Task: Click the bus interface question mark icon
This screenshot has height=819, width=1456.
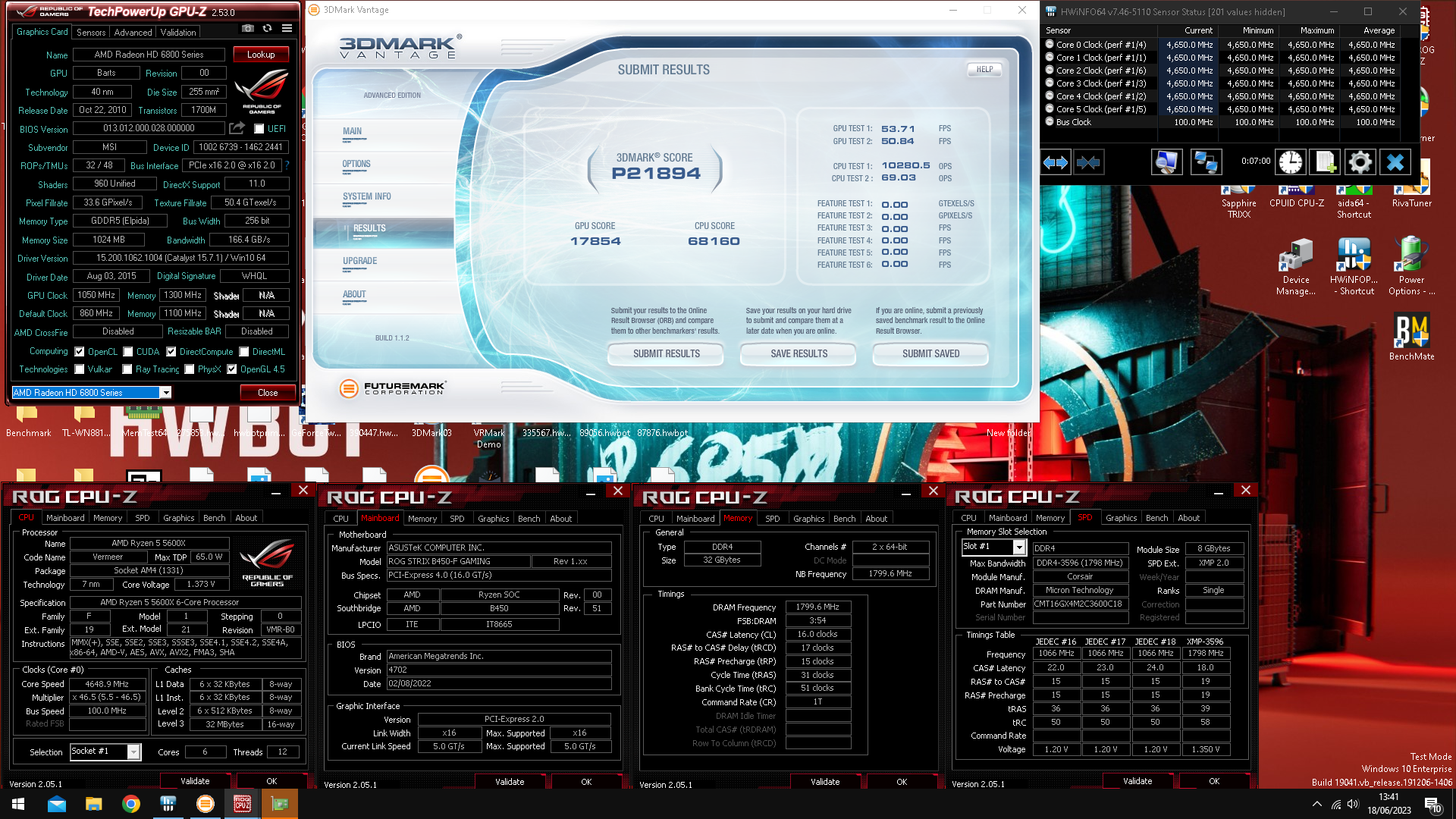Action: pos(287,165)
